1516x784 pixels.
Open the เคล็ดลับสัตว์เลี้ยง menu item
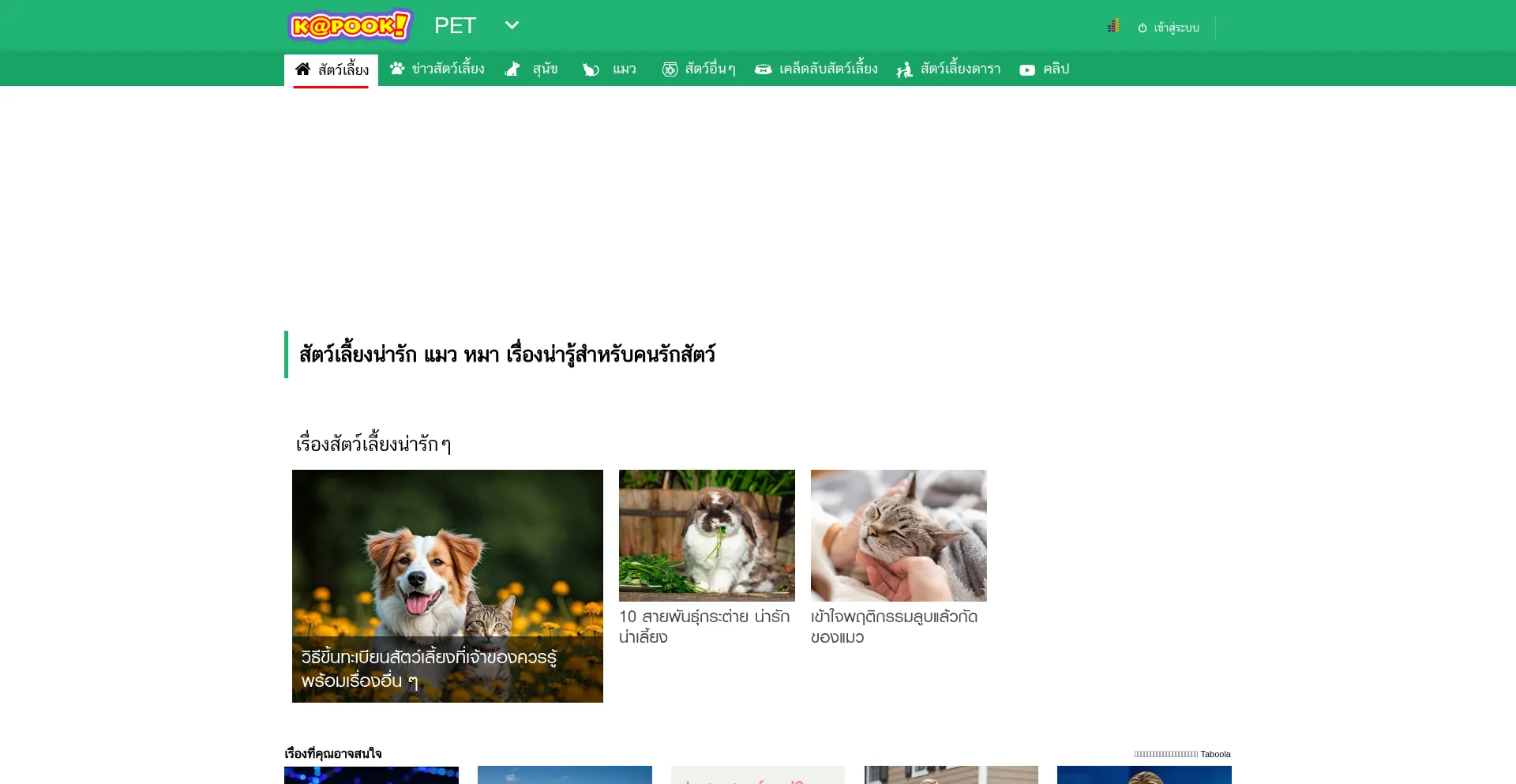(827, 69)
